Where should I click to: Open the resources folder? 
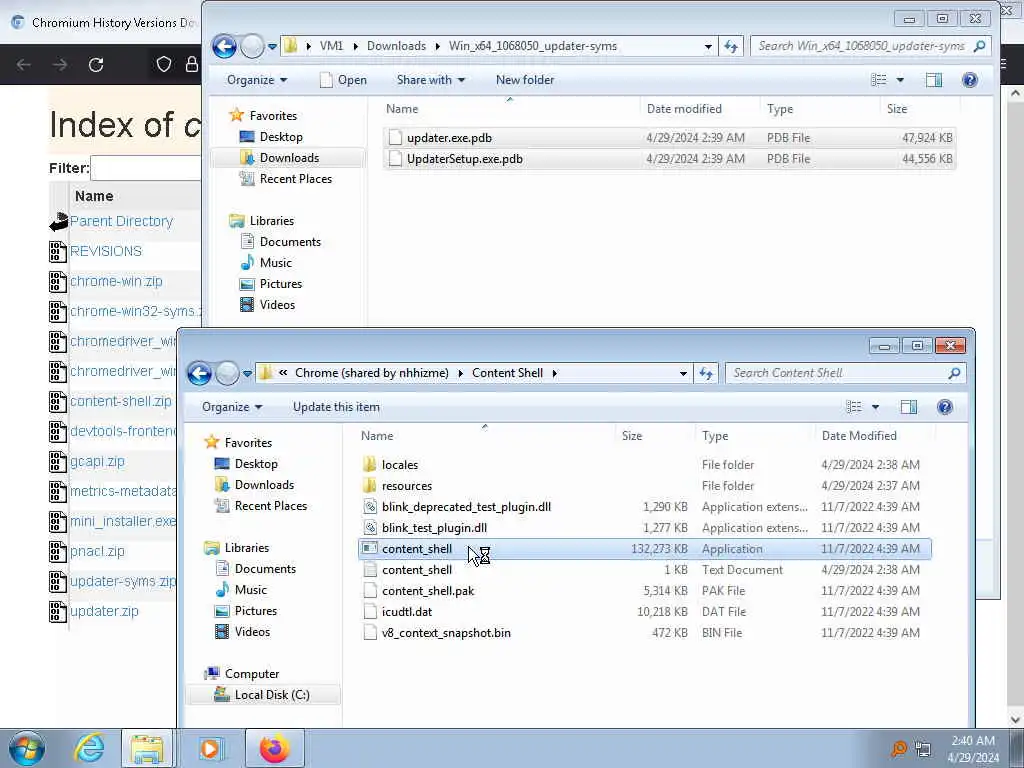coord(407,486)
